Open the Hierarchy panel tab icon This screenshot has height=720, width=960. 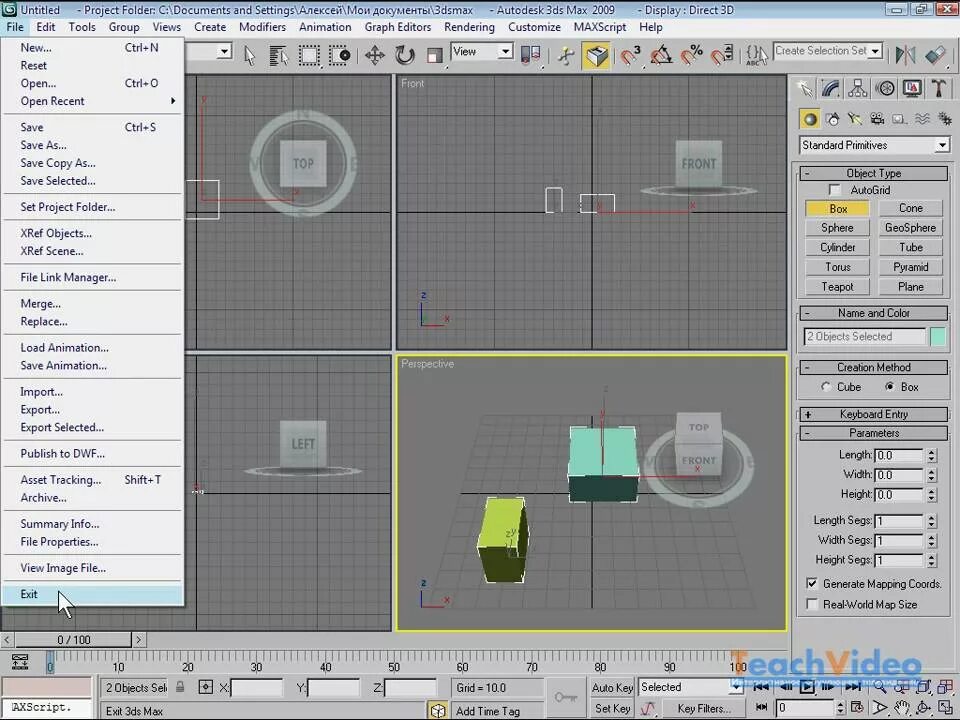[858, 89]
